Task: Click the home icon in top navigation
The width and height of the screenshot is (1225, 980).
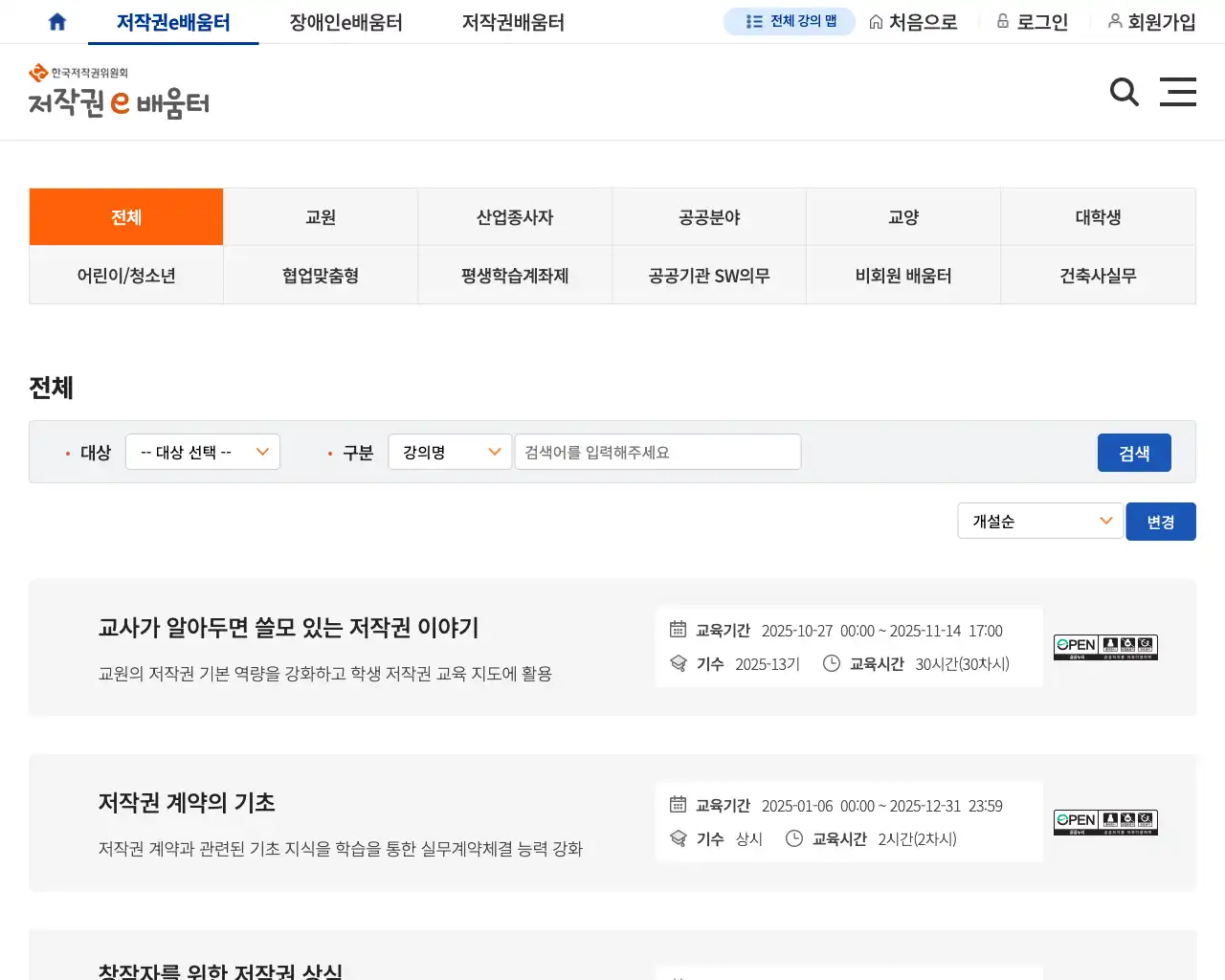Action: click(56, 20)
